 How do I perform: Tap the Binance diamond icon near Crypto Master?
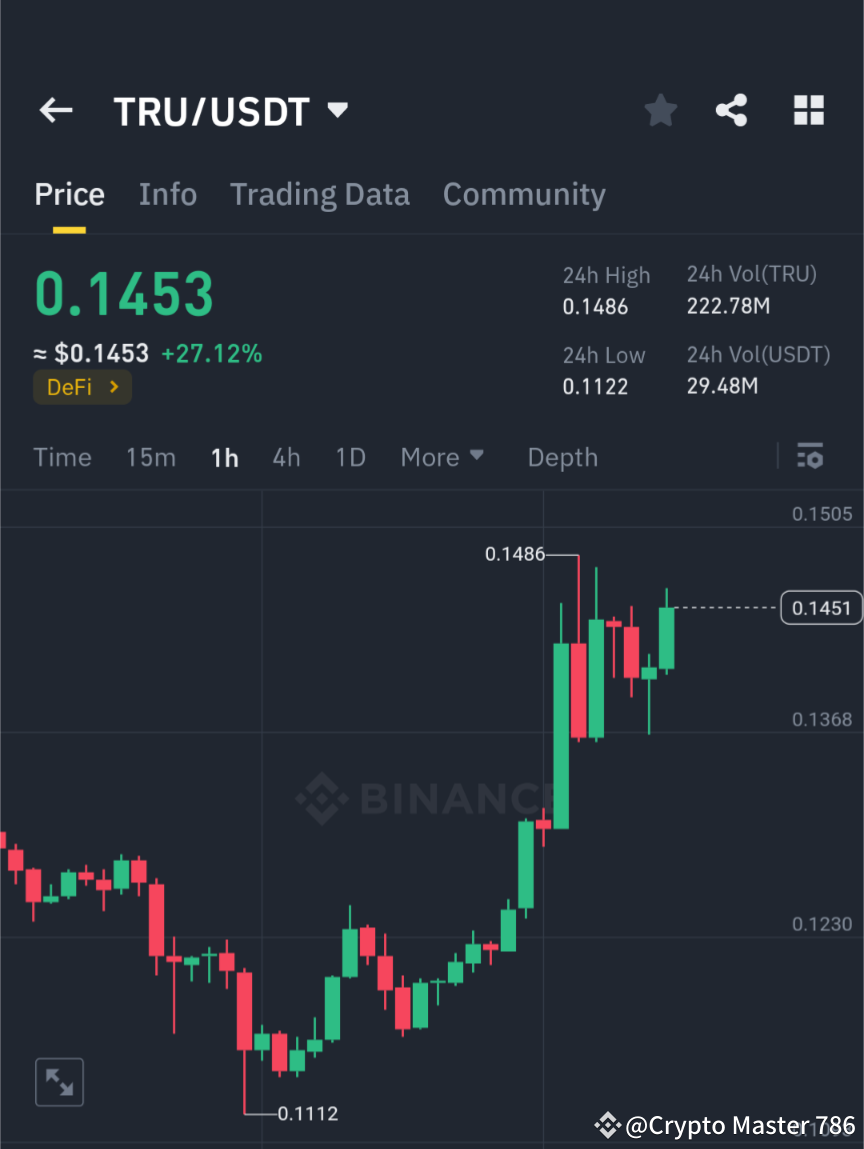click(x=608, y=1126)
